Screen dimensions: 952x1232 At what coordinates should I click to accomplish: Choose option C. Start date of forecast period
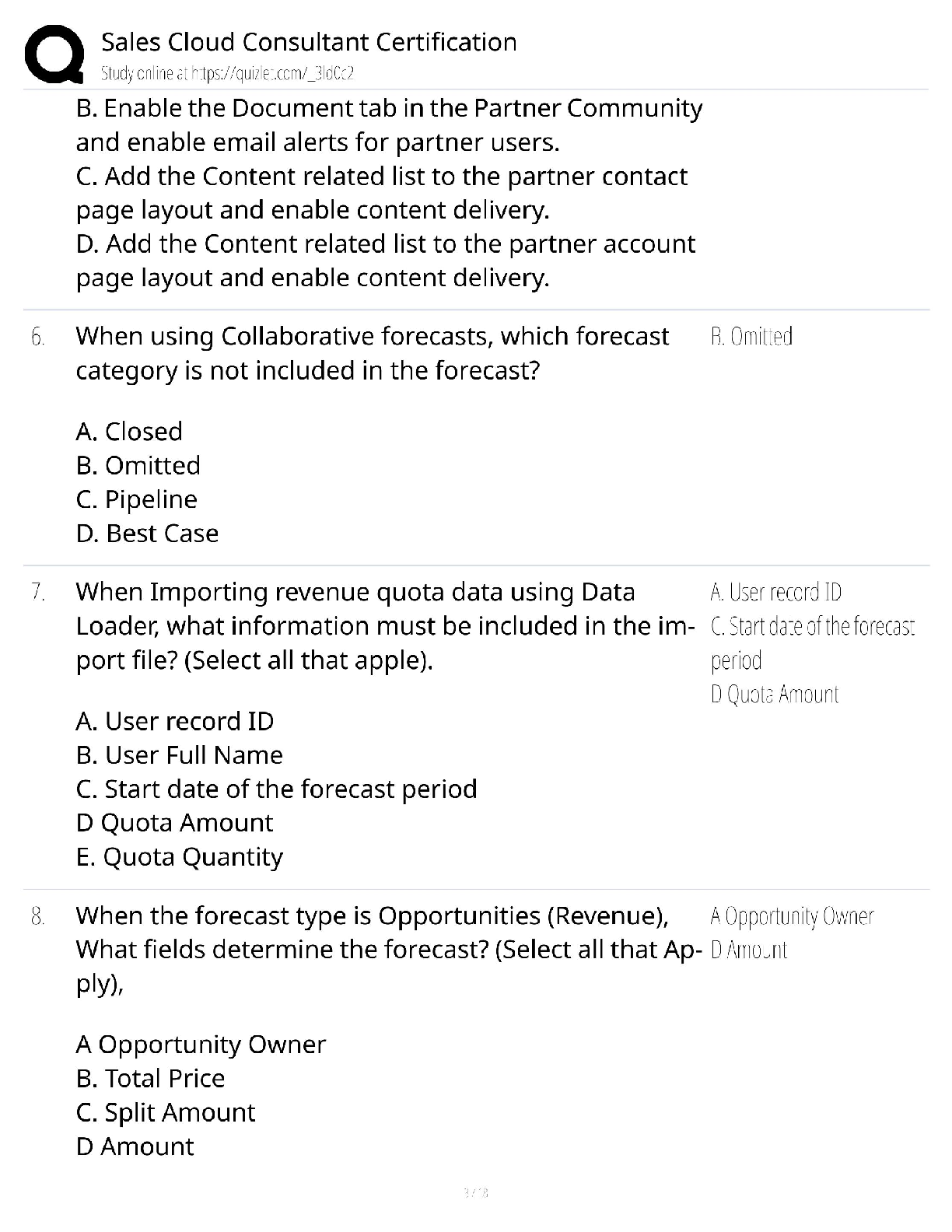pyautogui.click(x=277, y=789)
